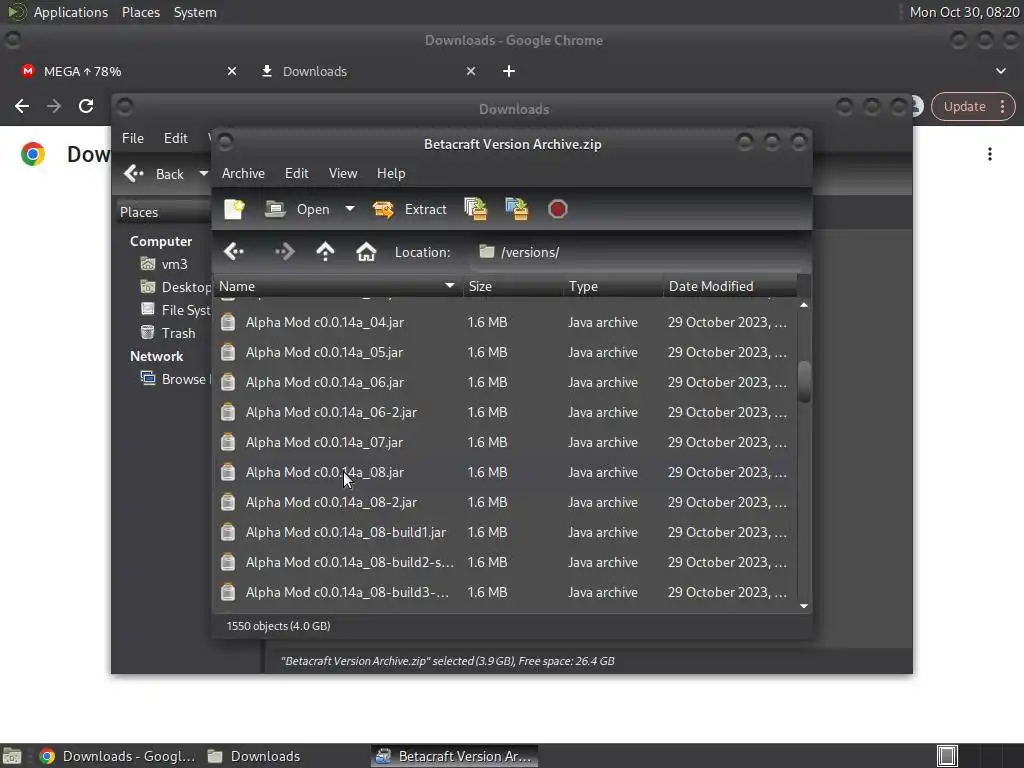Click the Chrome Update button

[x=972, y=106]
